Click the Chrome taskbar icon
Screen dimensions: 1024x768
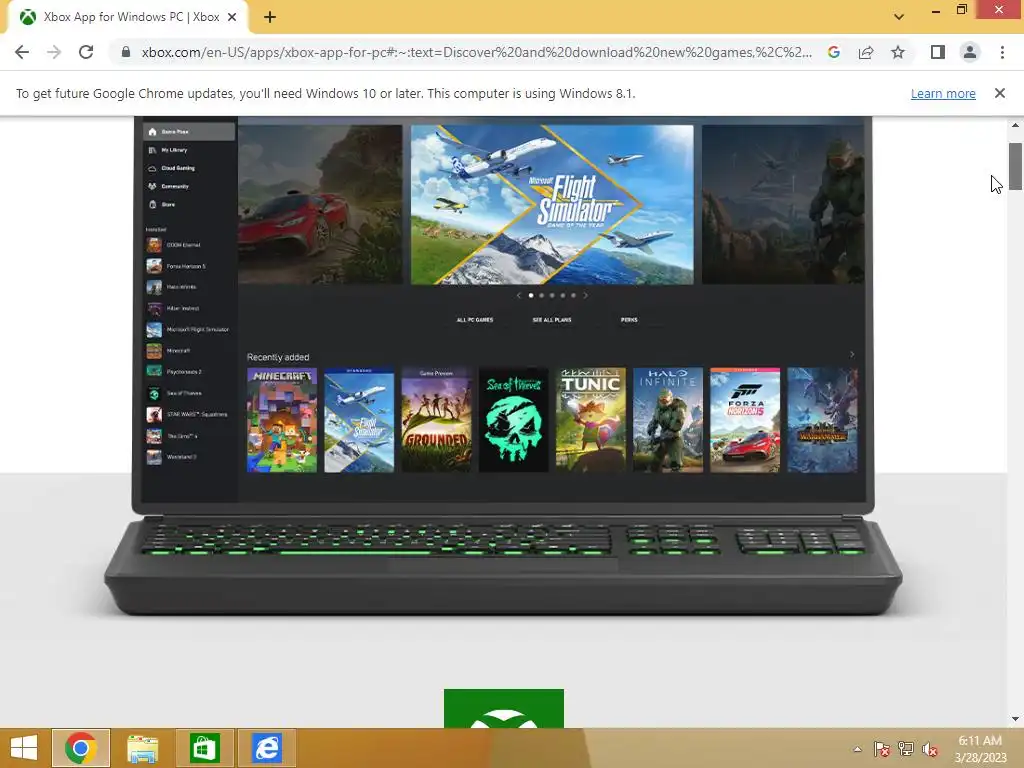pos(81,748)
